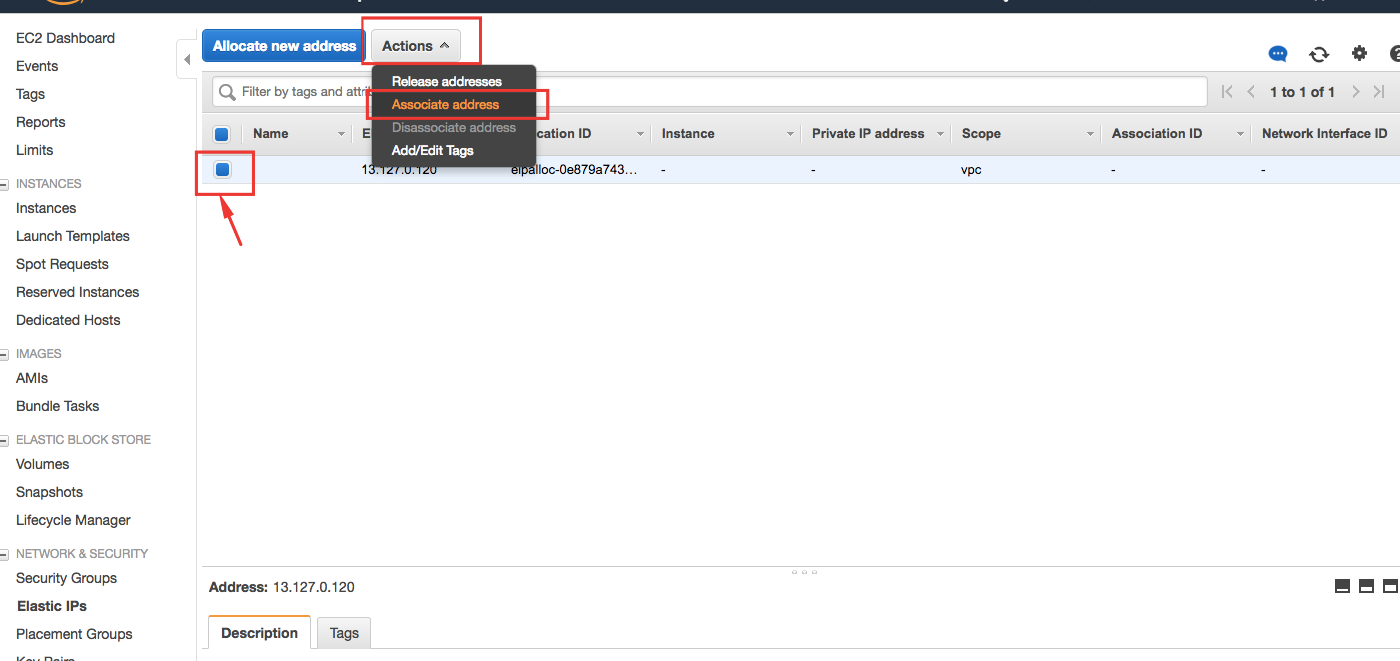Image resolution: width=1400 pixels, height=661 pixels.
Task: Maximize details pane with rightmost layout icon
Action: (x=1391, y=586)
